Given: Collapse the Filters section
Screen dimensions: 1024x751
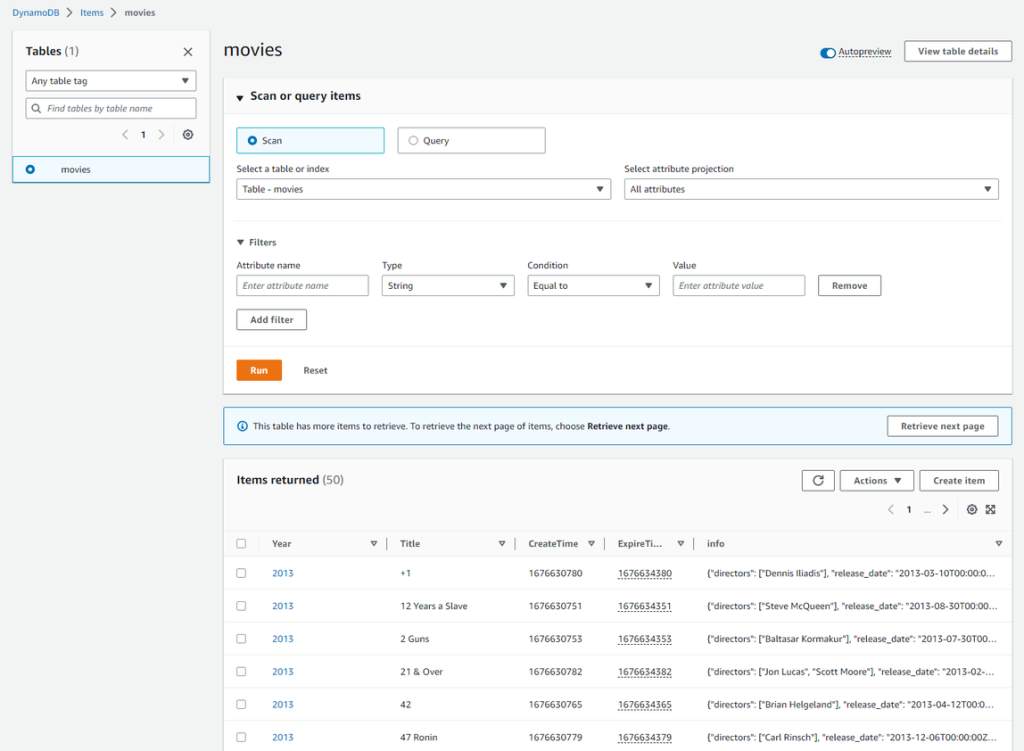Looking at the screenshot, I should [x=240, y=242].
